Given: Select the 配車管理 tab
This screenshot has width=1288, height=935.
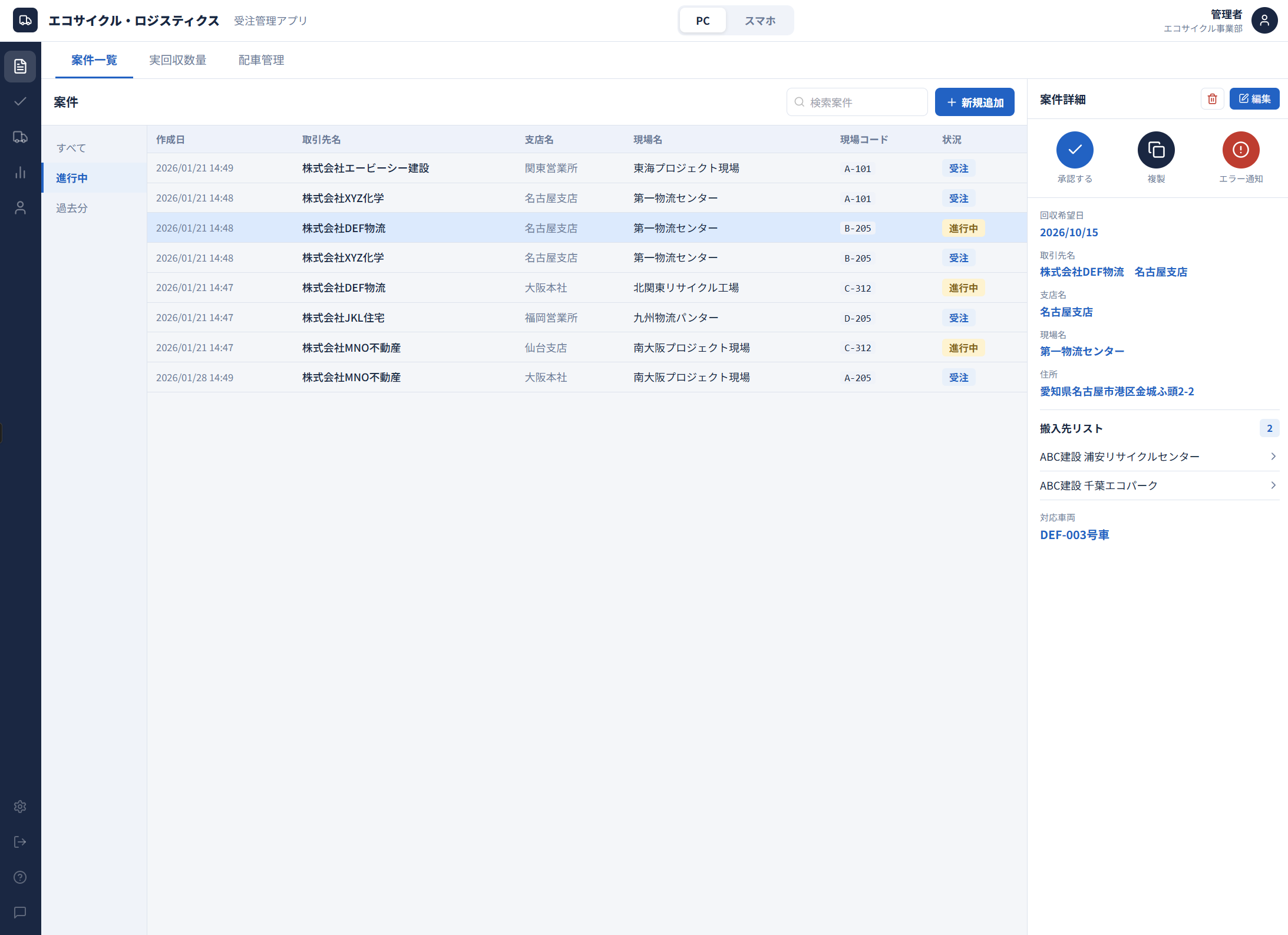Looking at the screenshot, I should click(262, 60).
